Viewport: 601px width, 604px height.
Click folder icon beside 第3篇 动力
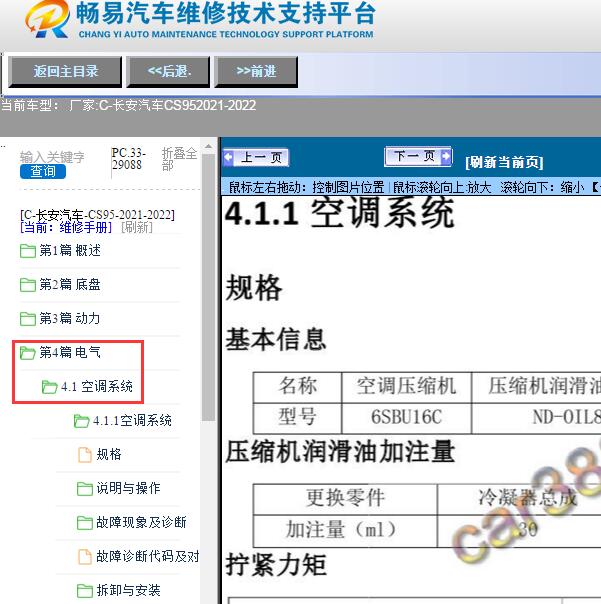coord(28,319)
